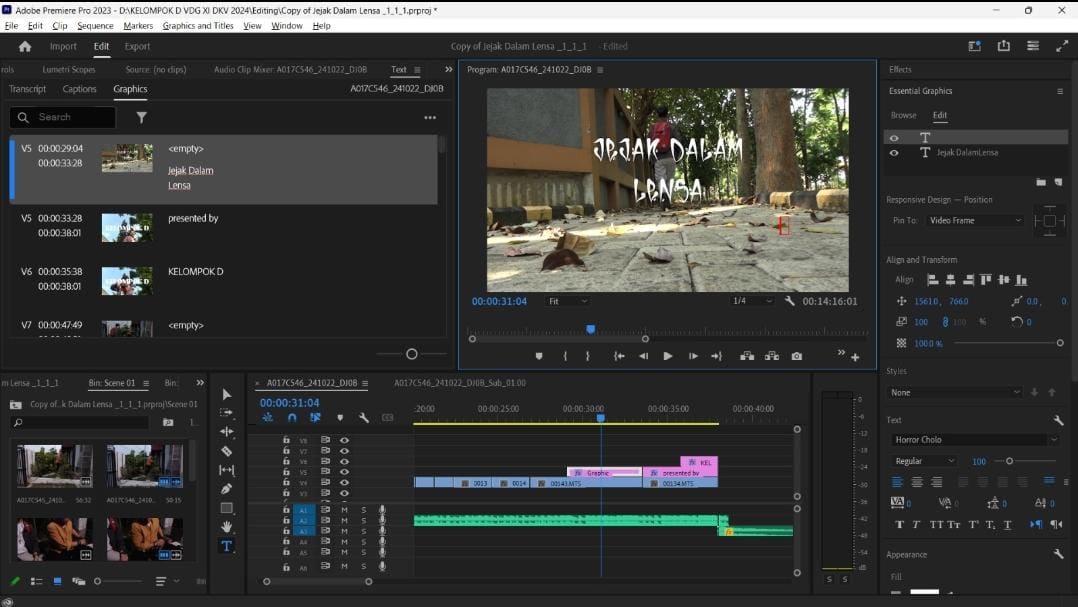Click the Jejak Dalam Lensa link in Text panel
The height and width of the screenshot is (607, 1078).
pyautogui.click(x=192, y=176)
